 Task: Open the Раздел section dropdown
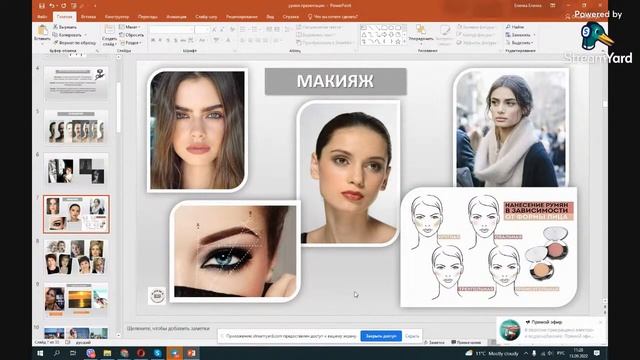click(x=131, y=42)
